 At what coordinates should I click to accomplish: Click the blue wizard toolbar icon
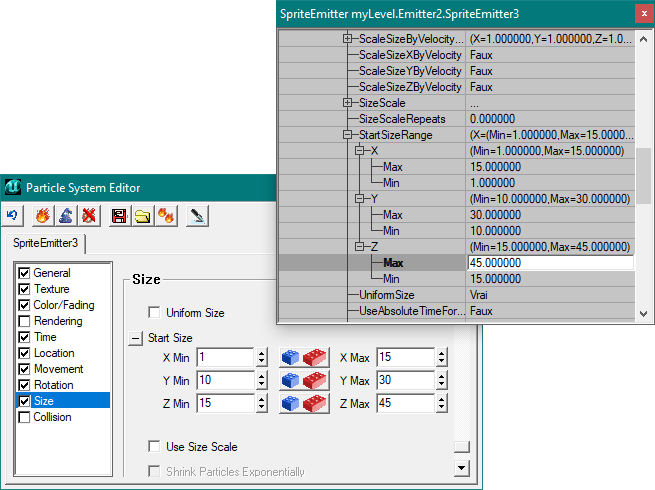click(65, 214)
